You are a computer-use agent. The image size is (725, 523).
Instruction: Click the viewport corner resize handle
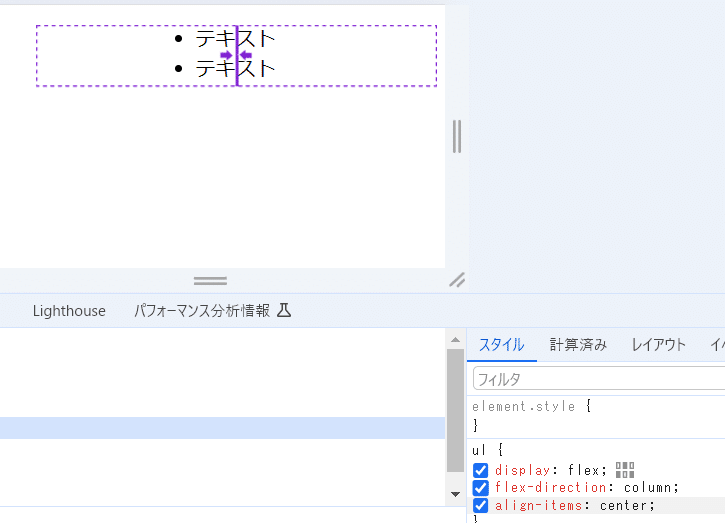tap(457, 280)
